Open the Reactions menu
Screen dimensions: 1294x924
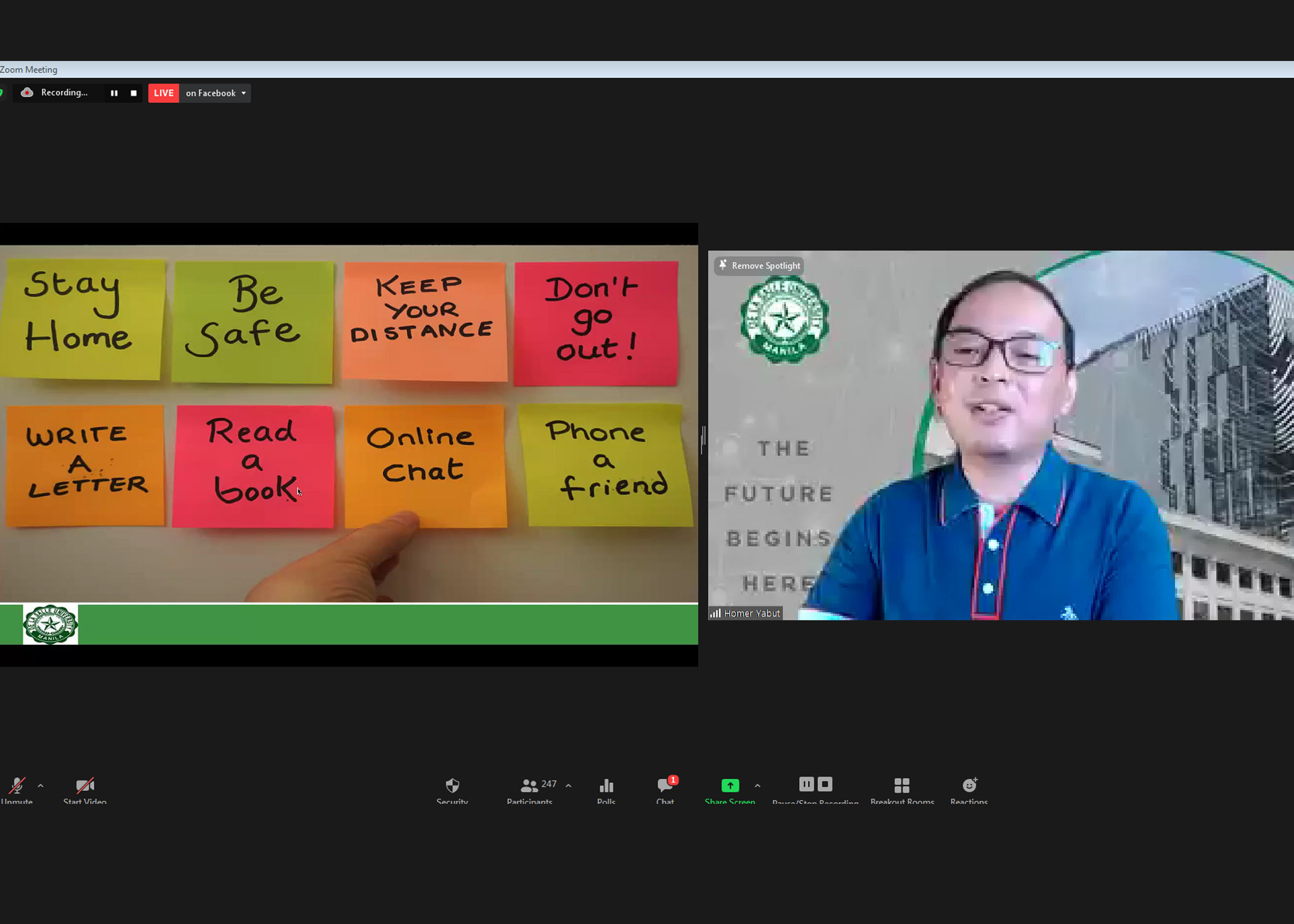tap(969, 785)
